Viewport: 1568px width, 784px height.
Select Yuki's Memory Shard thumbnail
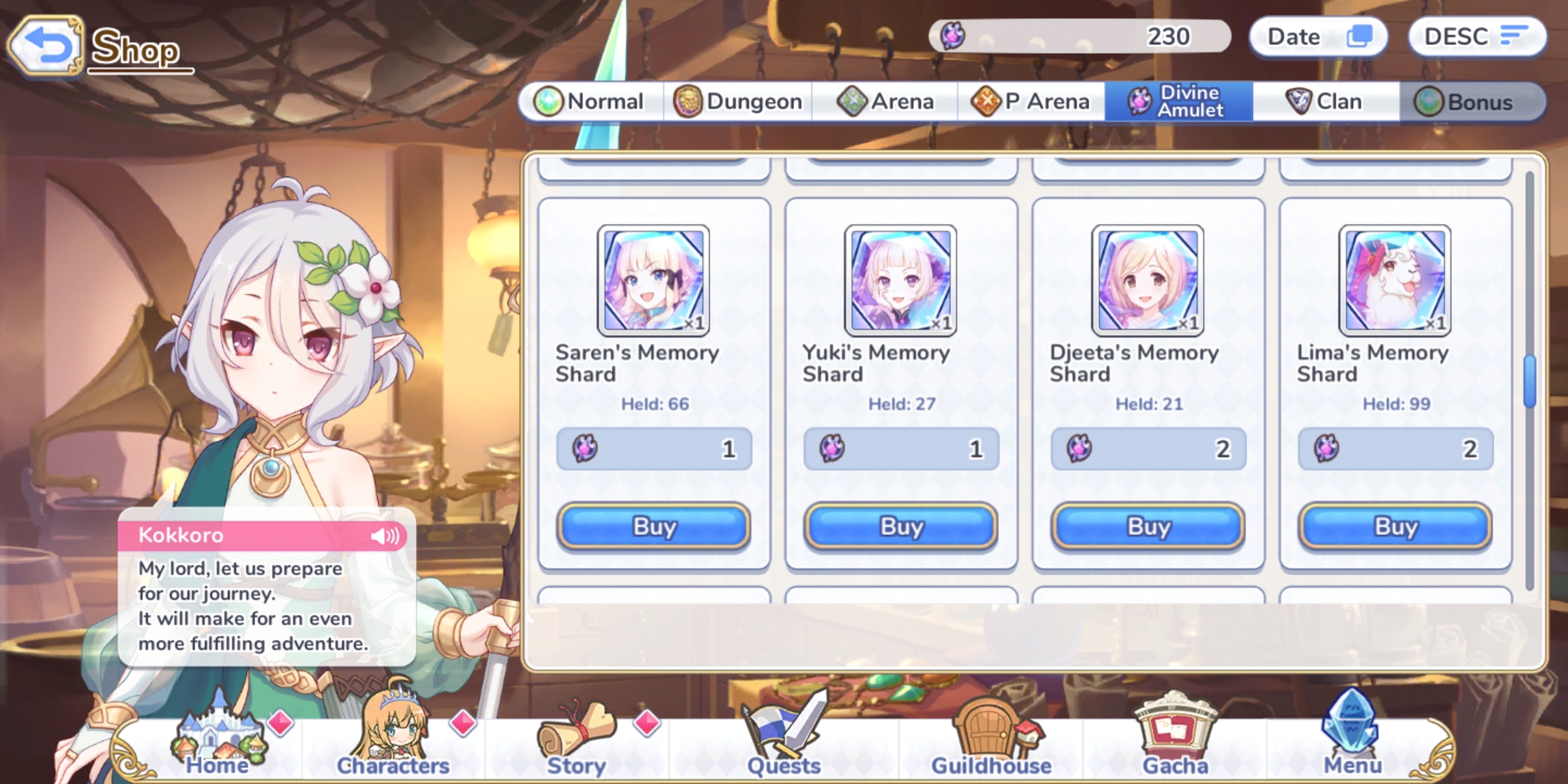point(900,280)
